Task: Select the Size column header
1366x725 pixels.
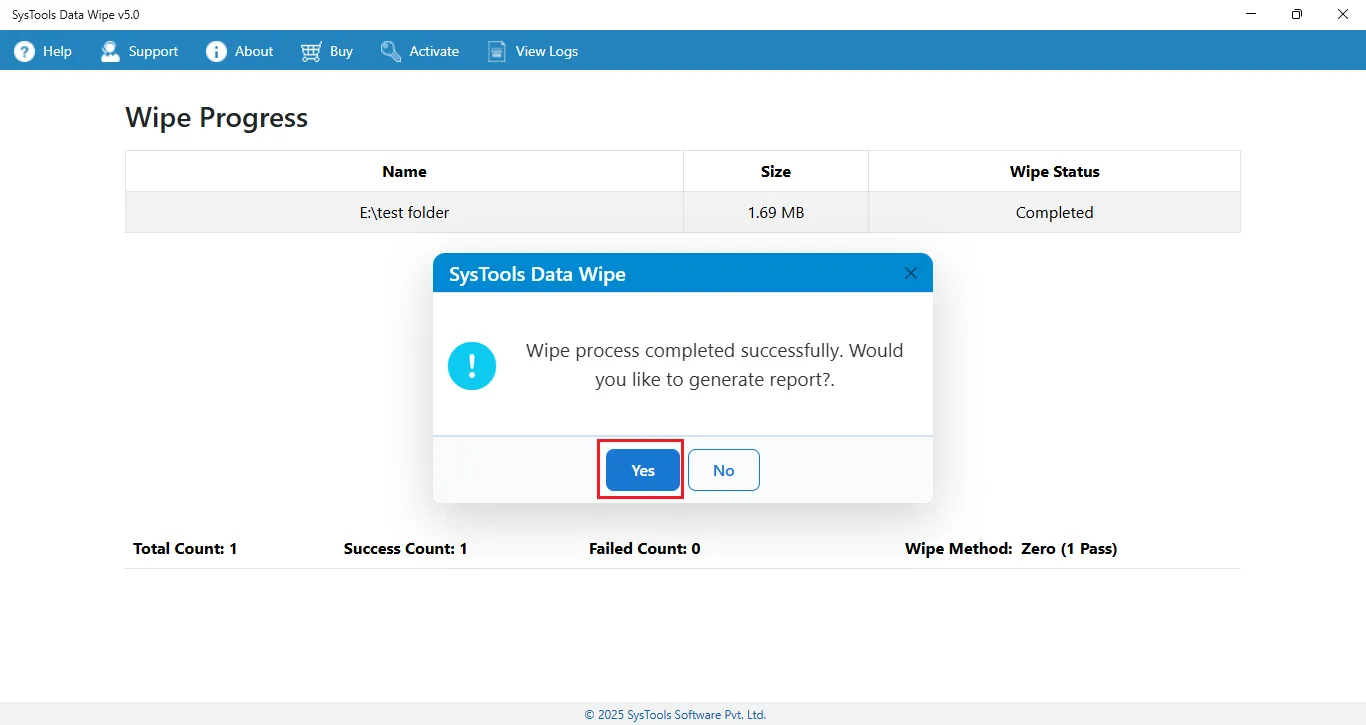Action: coord(776,171)
